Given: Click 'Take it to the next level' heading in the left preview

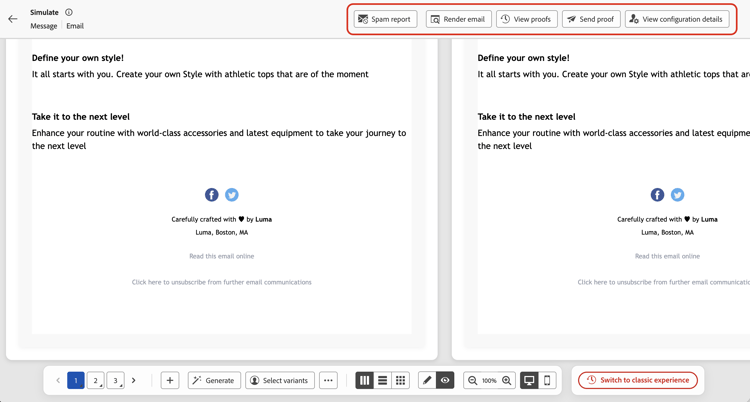Looking at the screenshot, I should (x=81, y=117).
